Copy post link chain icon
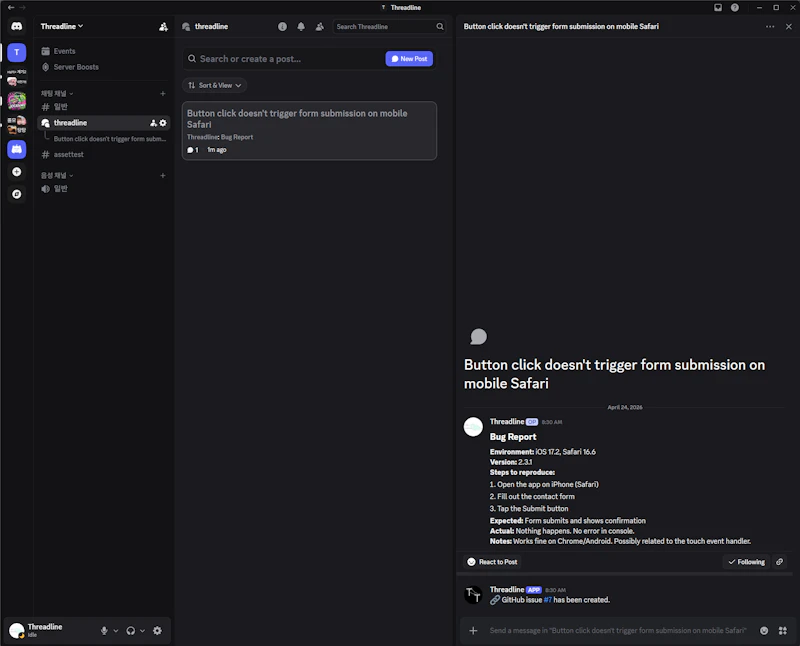Viewport: 800px width, 646px height. [x=780, y=562]
